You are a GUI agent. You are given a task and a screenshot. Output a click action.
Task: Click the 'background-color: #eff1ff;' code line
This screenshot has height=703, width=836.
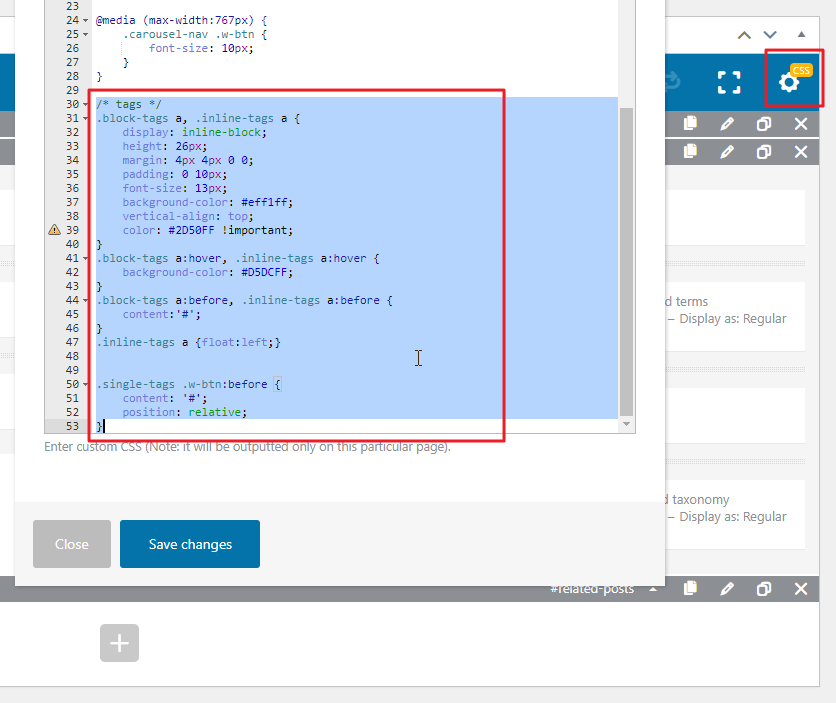click(207, 202)
